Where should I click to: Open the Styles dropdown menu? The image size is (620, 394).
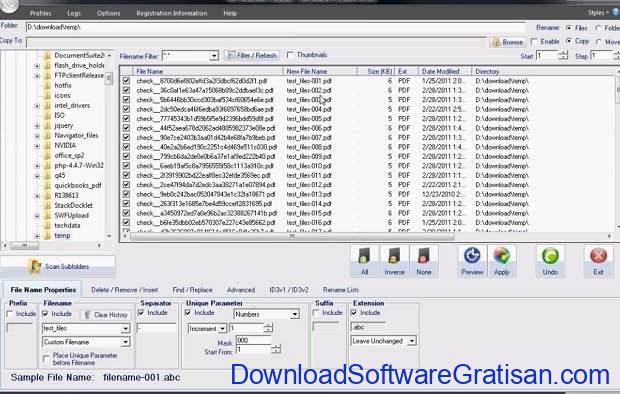(598, 13)
